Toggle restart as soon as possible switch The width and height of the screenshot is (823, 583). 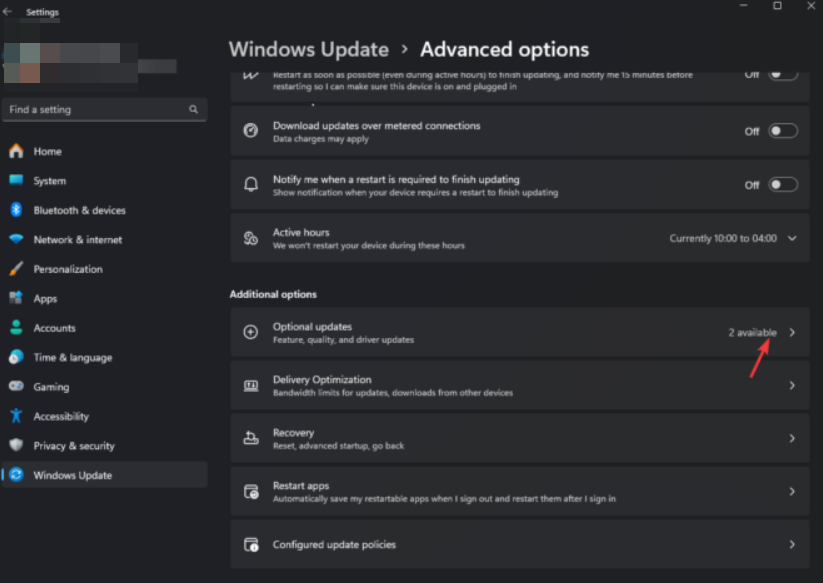[783, 75]
